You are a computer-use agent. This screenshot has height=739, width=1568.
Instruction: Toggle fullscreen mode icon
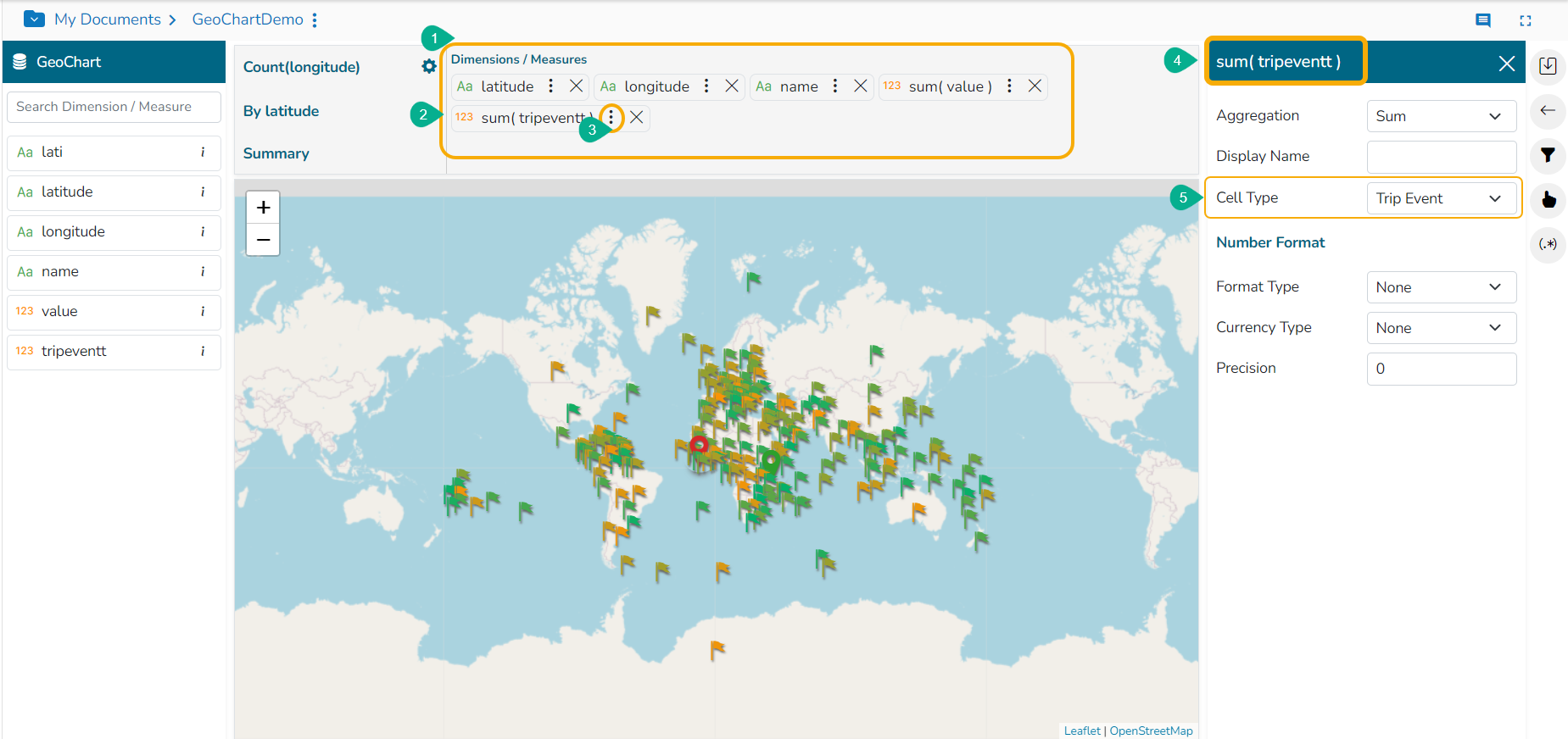pyautogui.click(x=1525, y=20)
